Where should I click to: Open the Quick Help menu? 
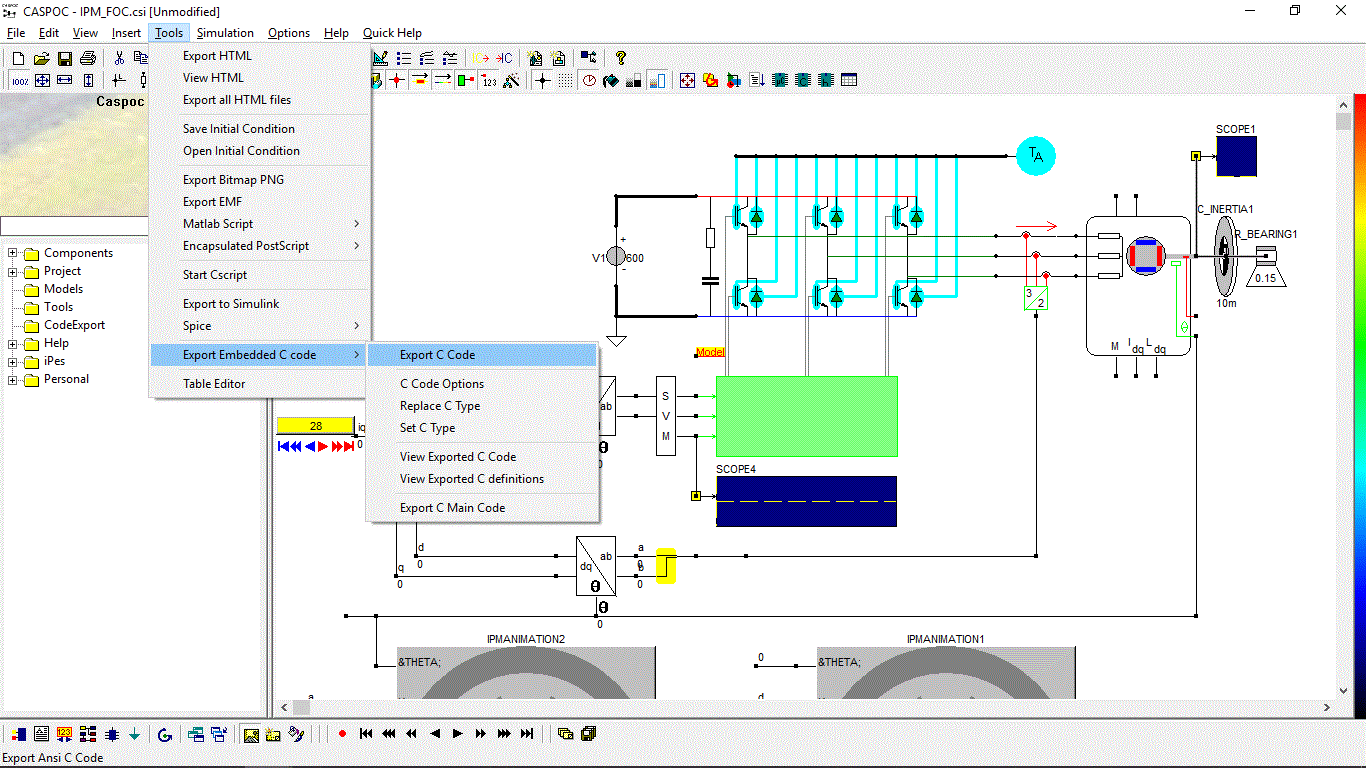[392, 33]
